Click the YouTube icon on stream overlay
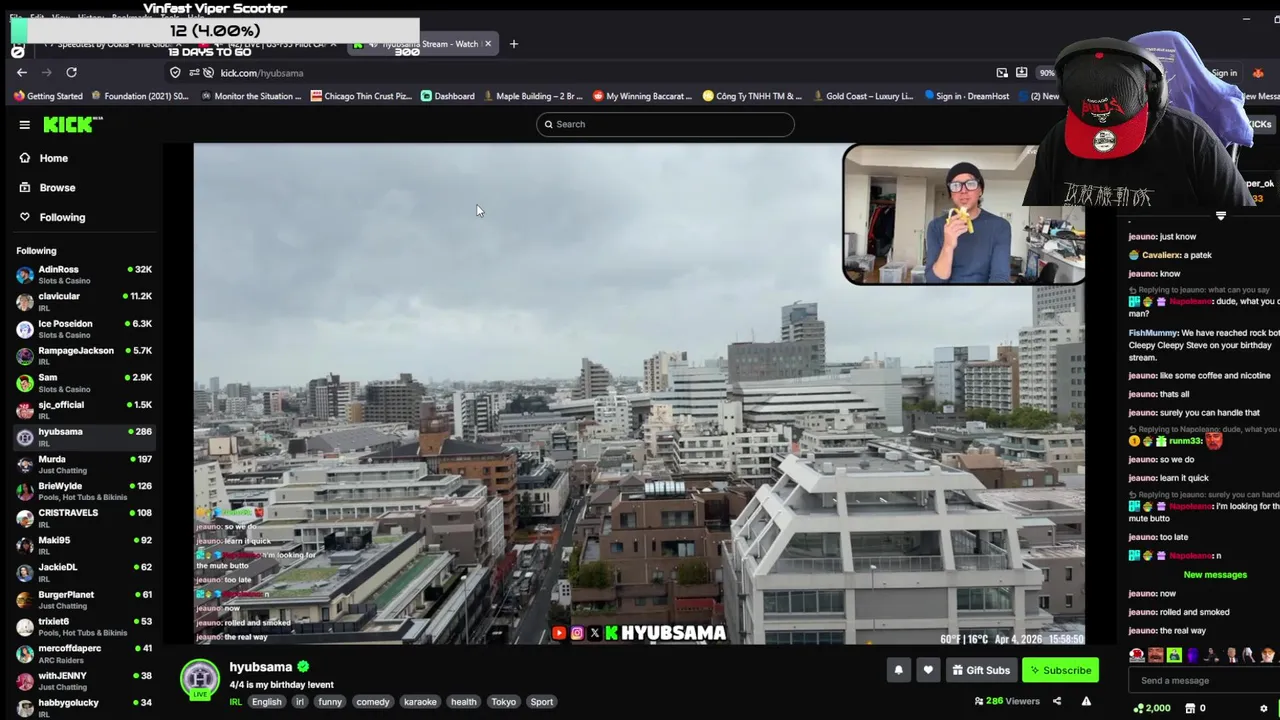Screen dimensions: 1280x720 click(559, 633)
